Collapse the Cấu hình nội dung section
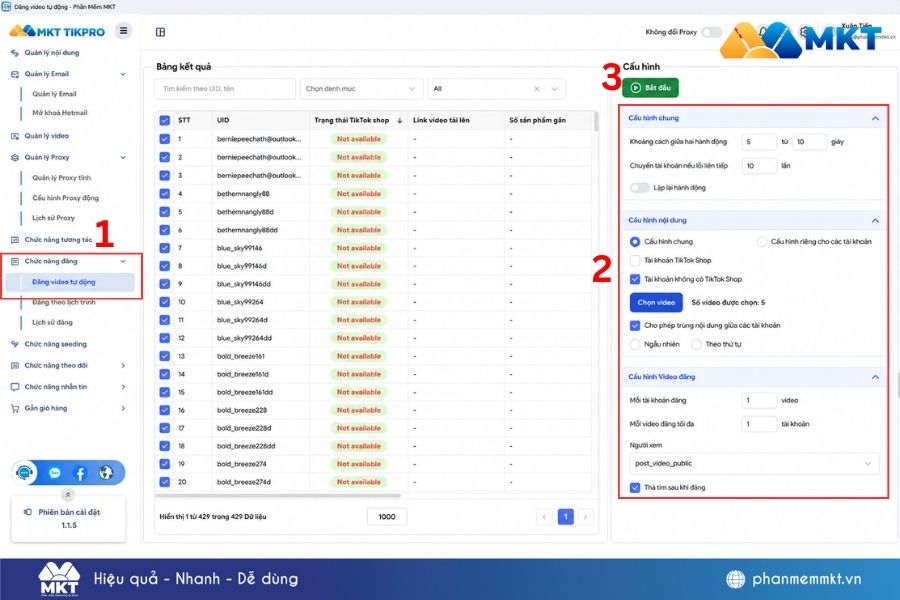The image size is (900, 600). click(x=875, y=220)
